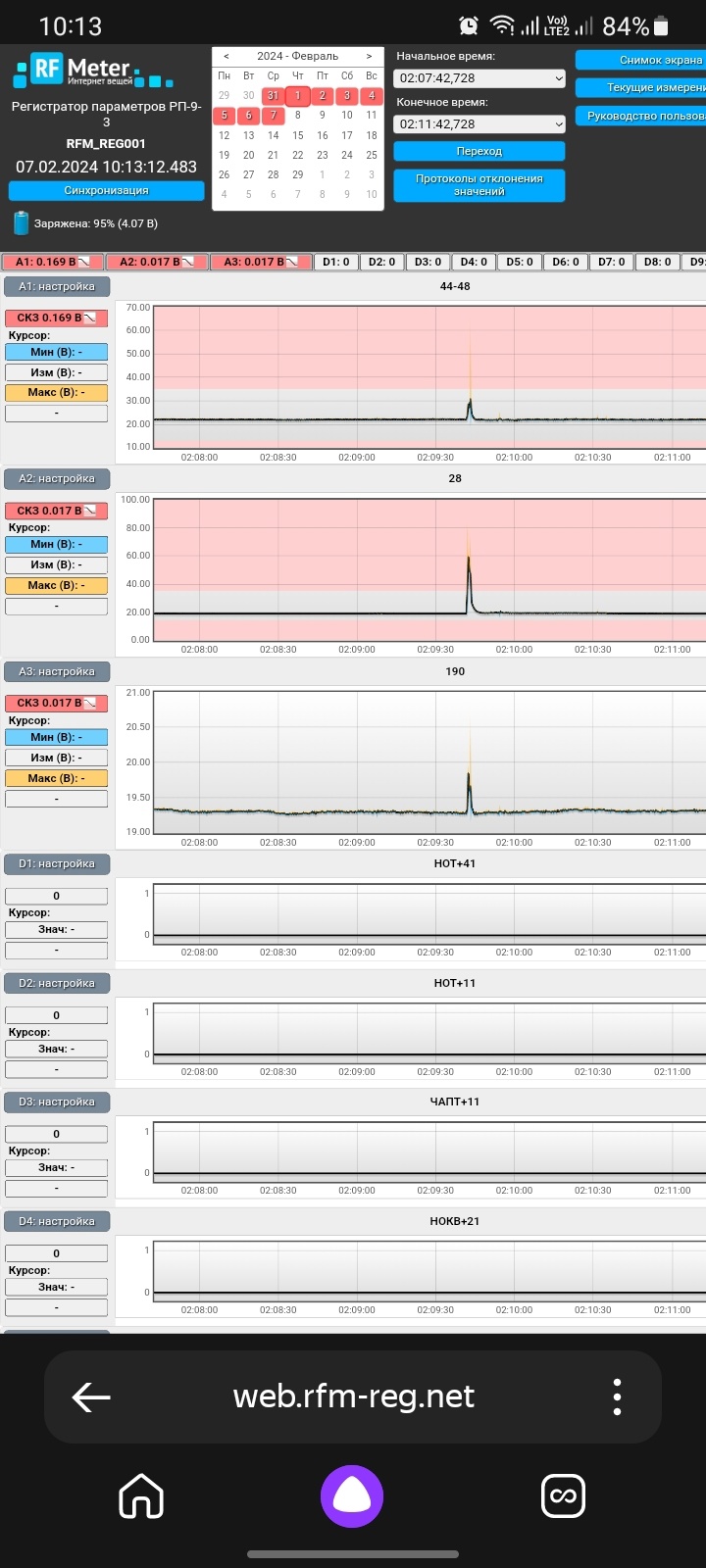Screen dimensions: 706x1568
Task: Go to previous month in calendar
Action: [x=227, y=56]
